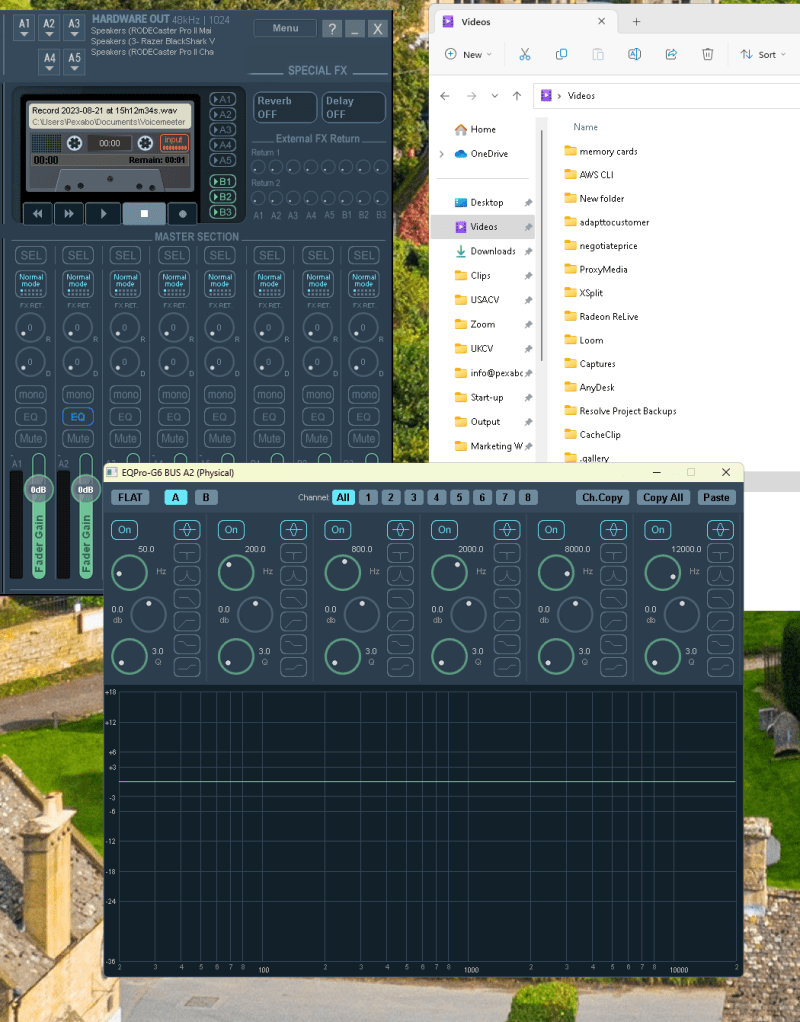Click SEL on the bus A1 strip
This screenshot has width=800, height=1022.
pyautogui.click(x=31, y=256)
